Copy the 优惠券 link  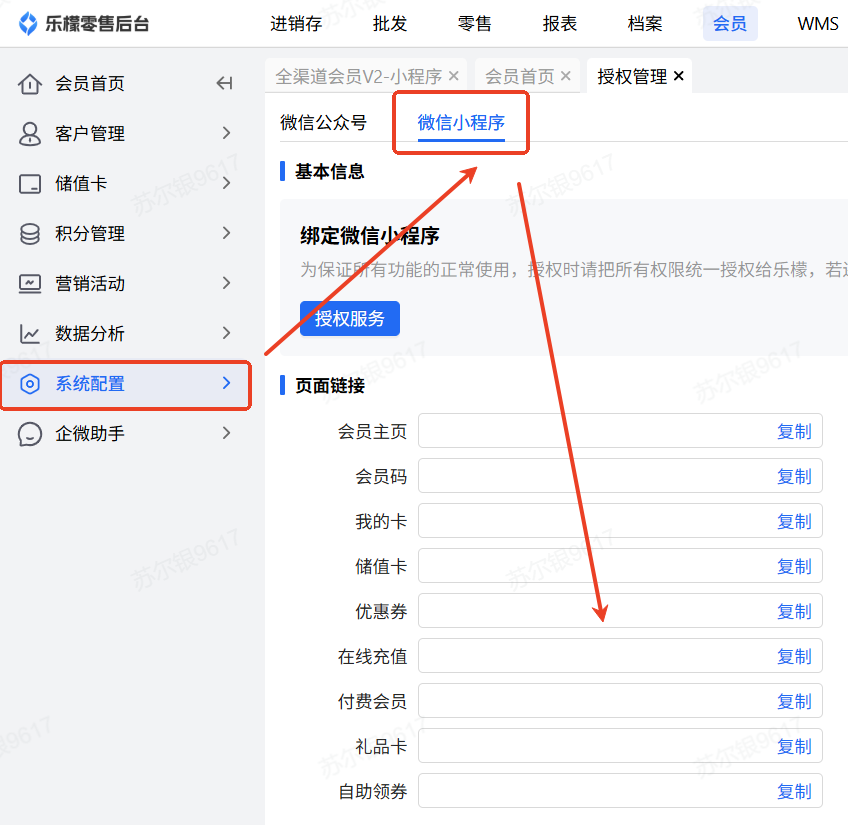(x=794, y=611)
